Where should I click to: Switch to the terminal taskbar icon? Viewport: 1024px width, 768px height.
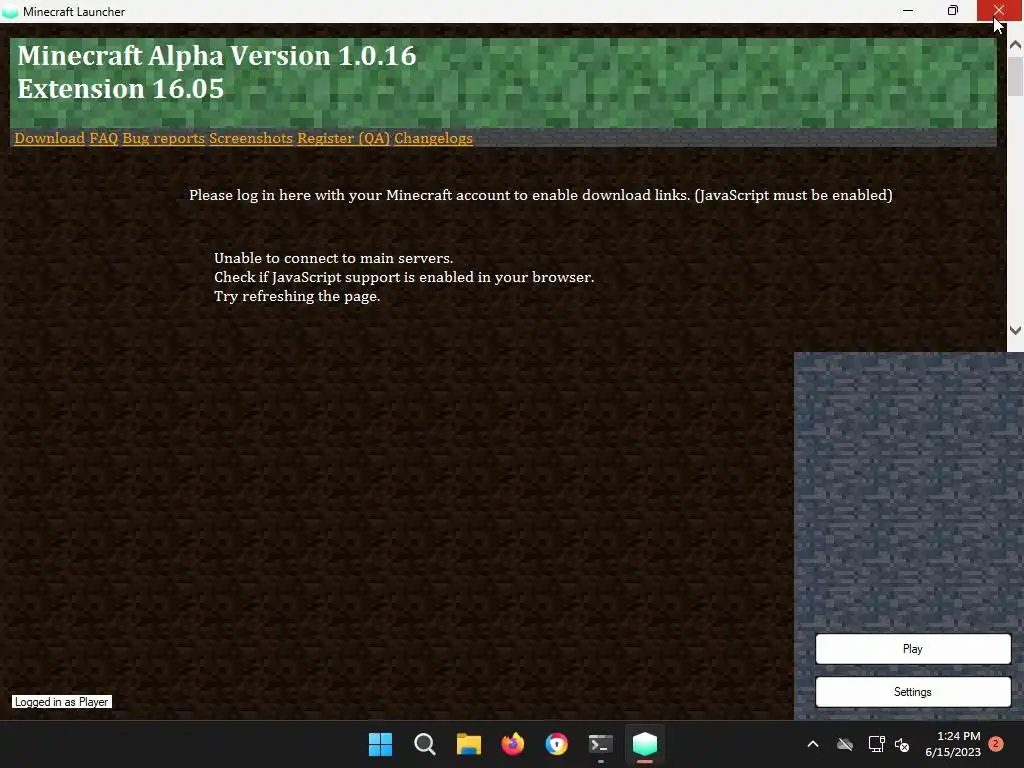tap(600, 744)
